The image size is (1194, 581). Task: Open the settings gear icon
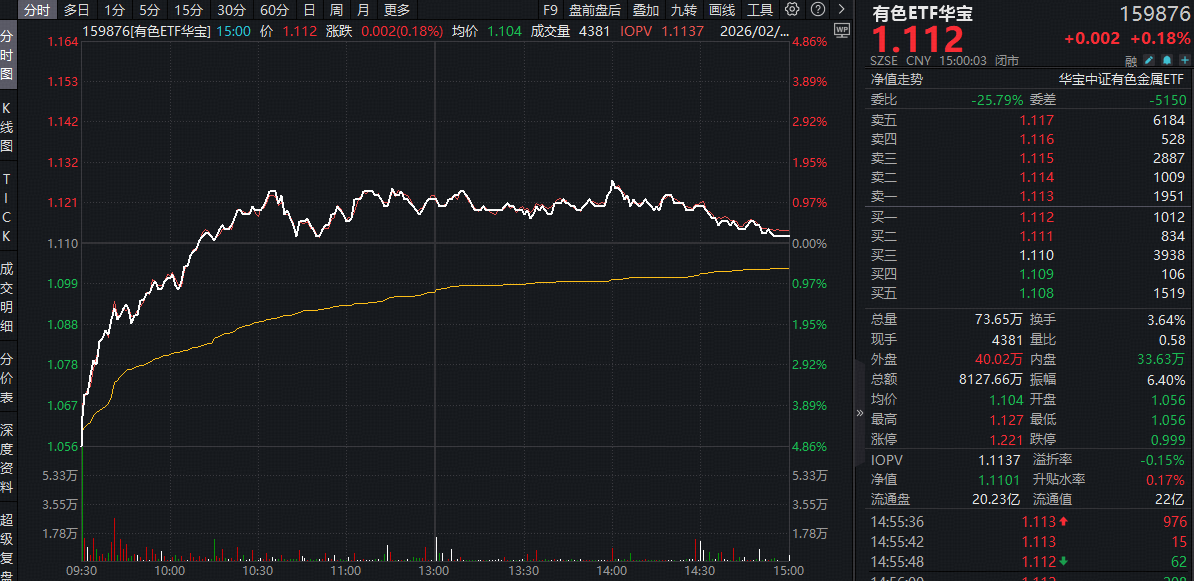point(792,10)
